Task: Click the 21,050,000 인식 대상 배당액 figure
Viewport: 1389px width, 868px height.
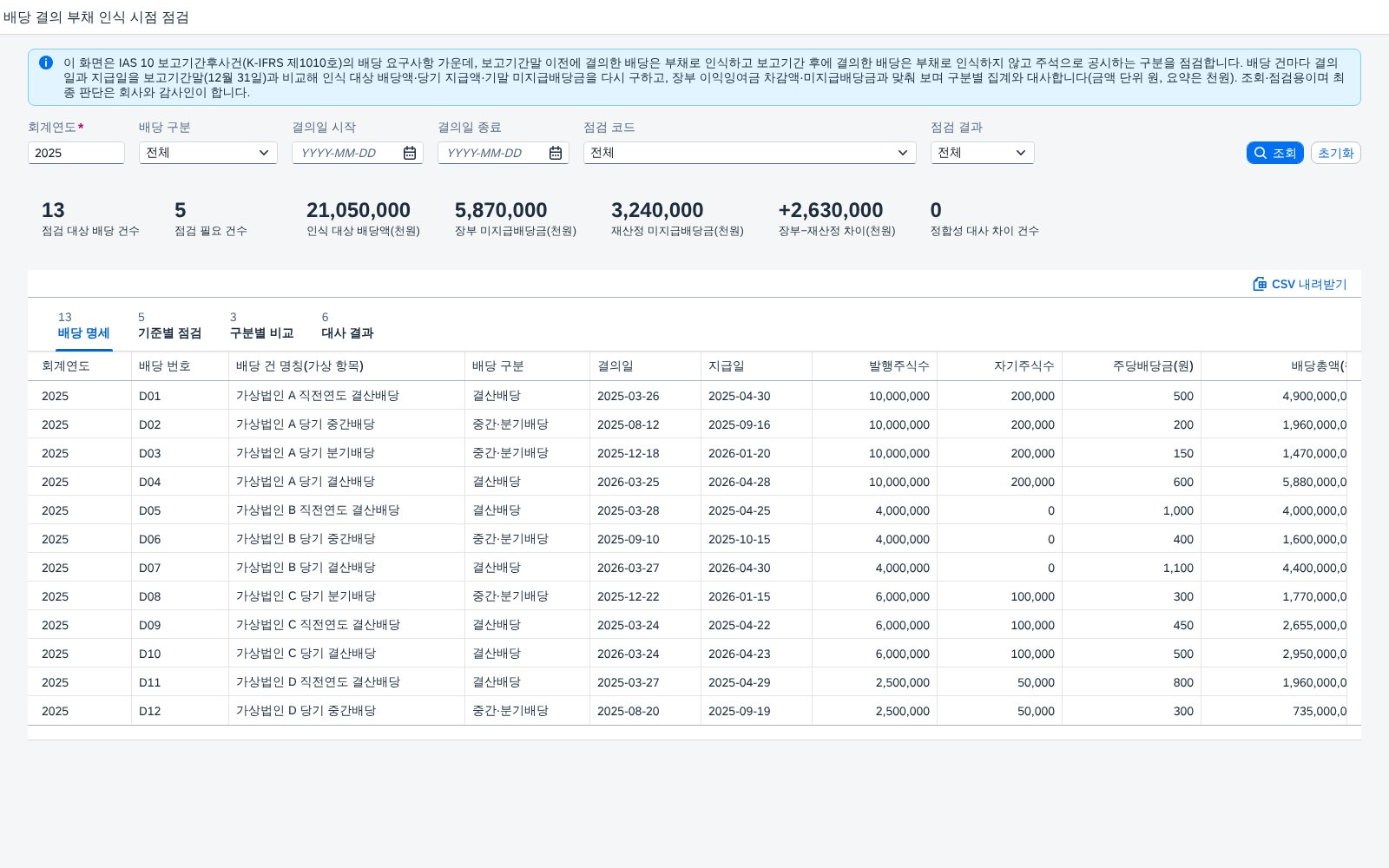Action: pos(359,210)
